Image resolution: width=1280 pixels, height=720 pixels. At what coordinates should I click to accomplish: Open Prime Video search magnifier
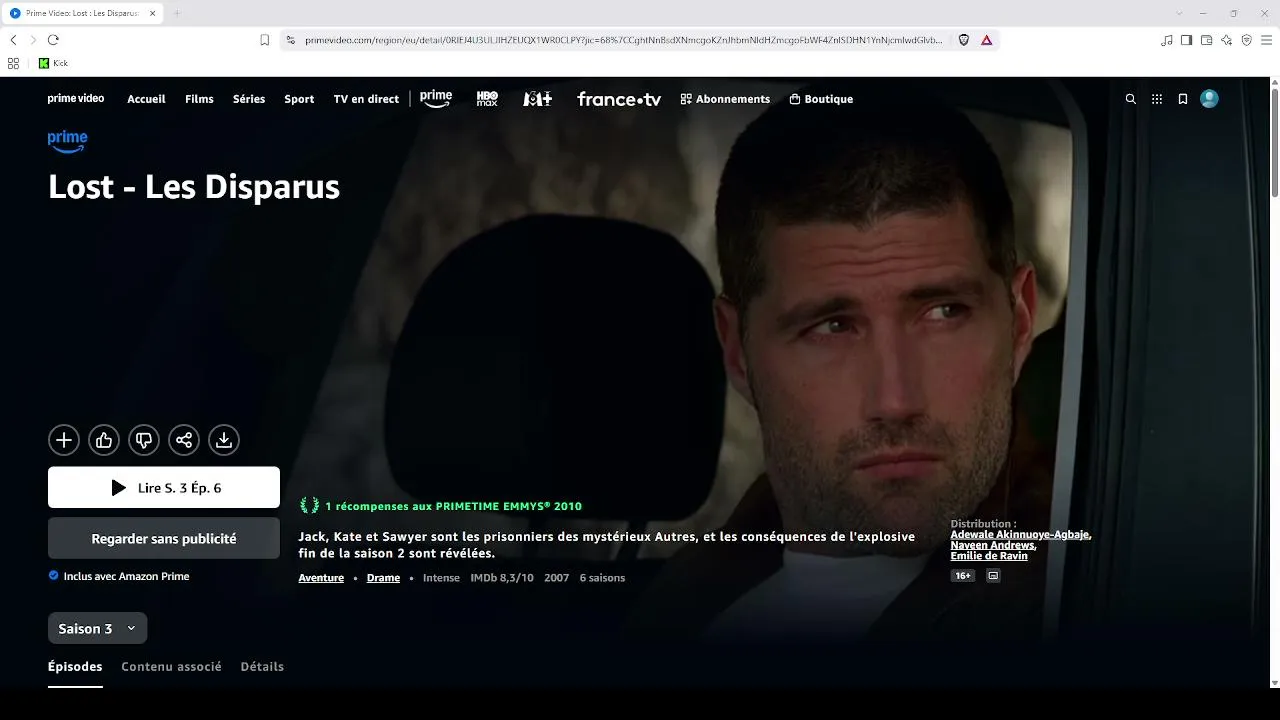point(1131,99)
